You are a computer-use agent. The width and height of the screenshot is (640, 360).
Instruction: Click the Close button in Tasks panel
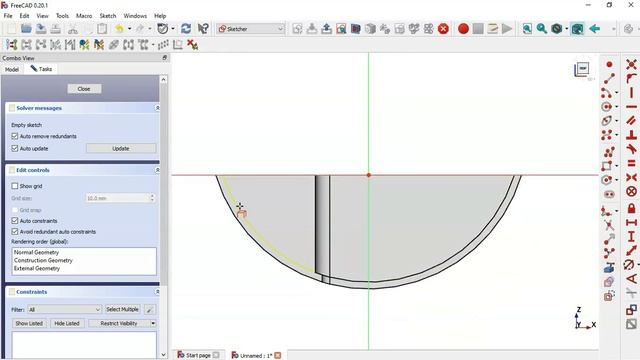pos(84,89)
